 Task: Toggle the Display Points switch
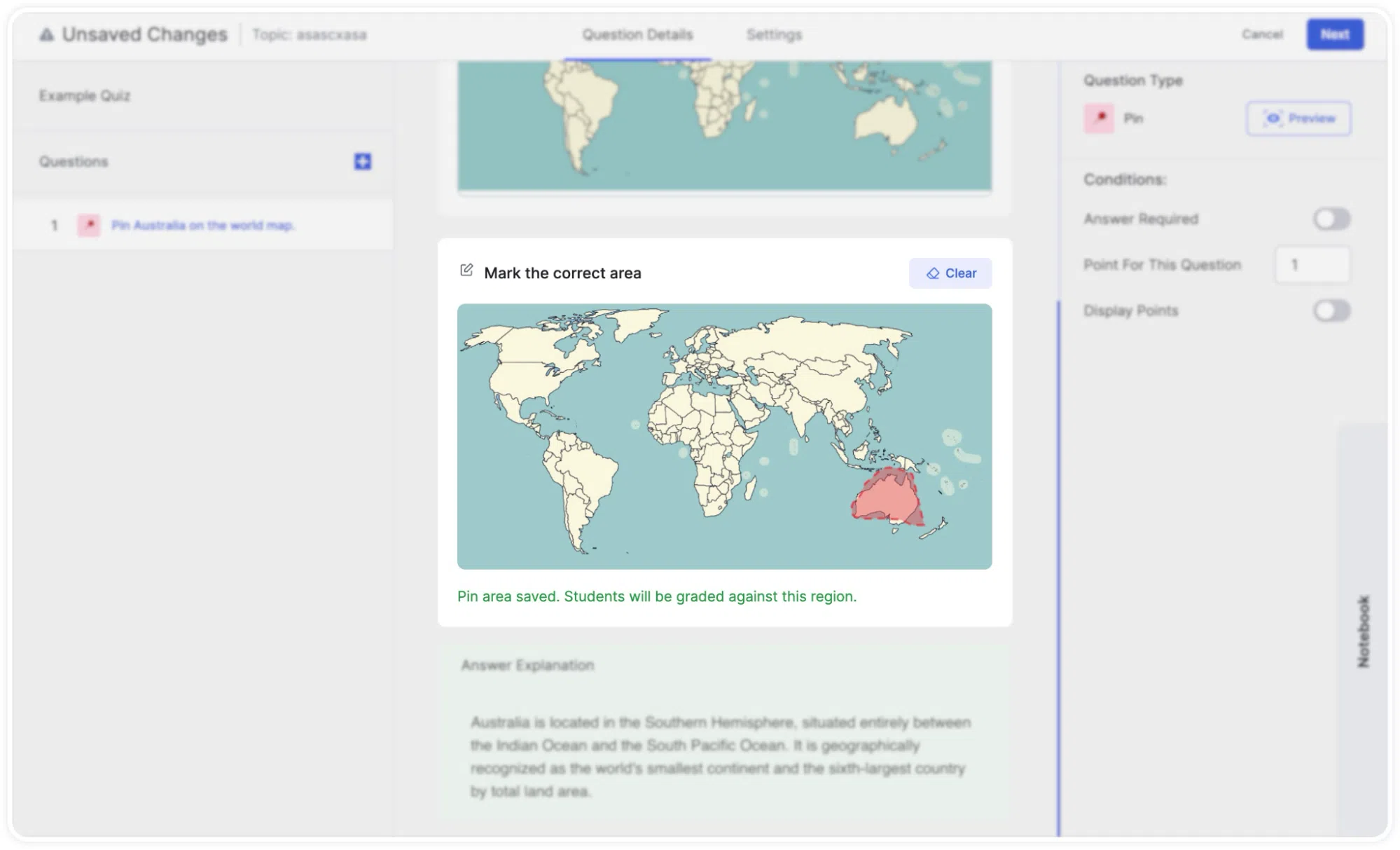[x=1331, y=310]
